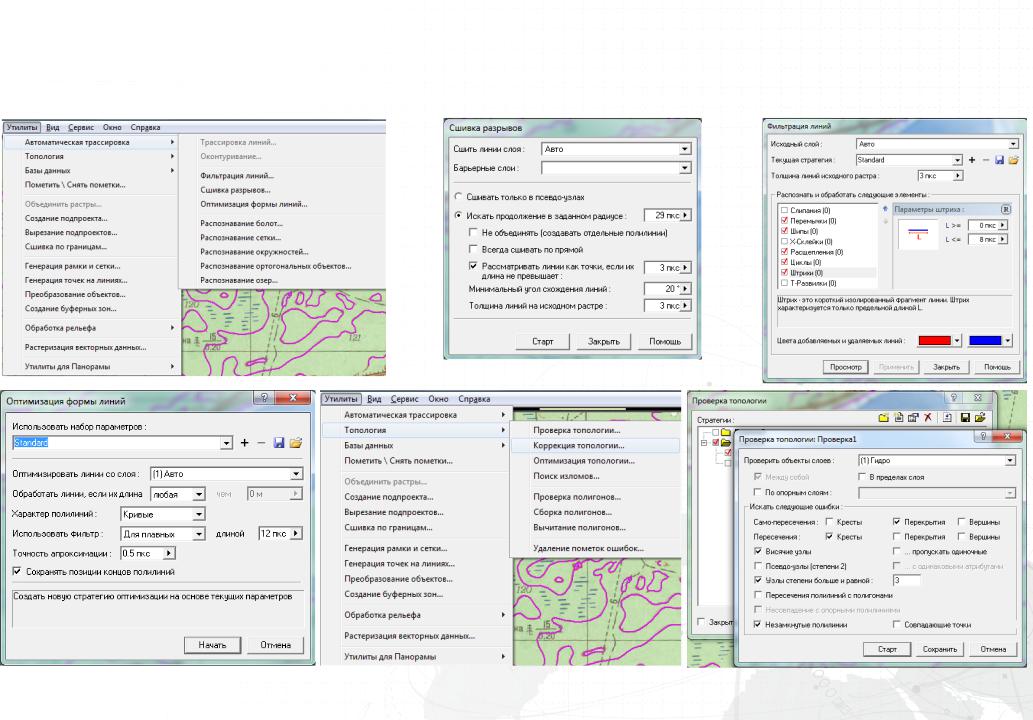Image resolution: width=1033 pixels, height=720 pixels.
Task: Toggle Висячие узлы checkbox
Action: 758,551
